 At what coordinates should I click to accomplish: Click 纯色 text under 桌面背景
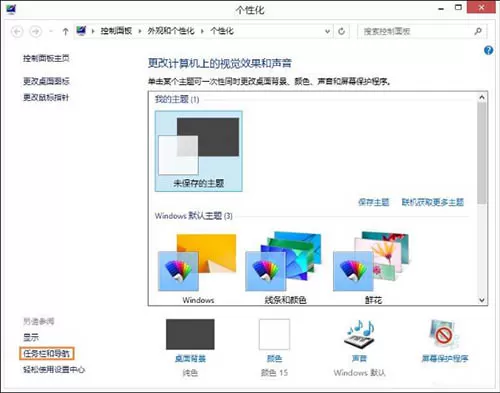coord(190,372)
